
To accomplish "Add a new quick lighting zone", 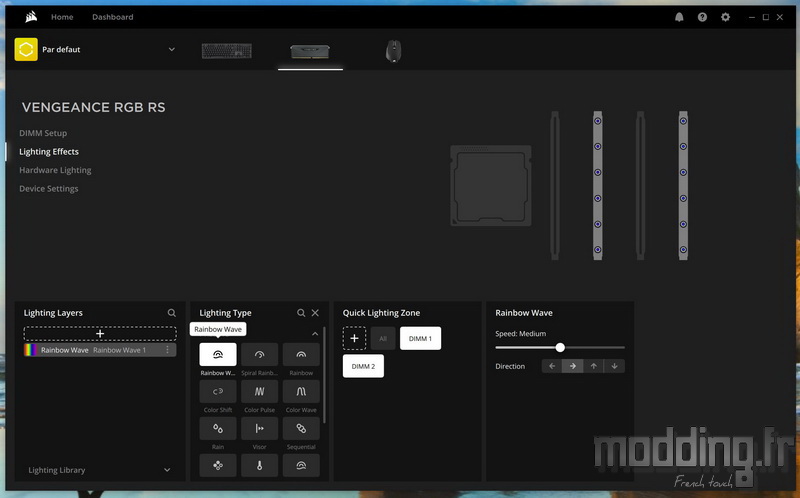I will pyautogui.click(x=354, y=338).
